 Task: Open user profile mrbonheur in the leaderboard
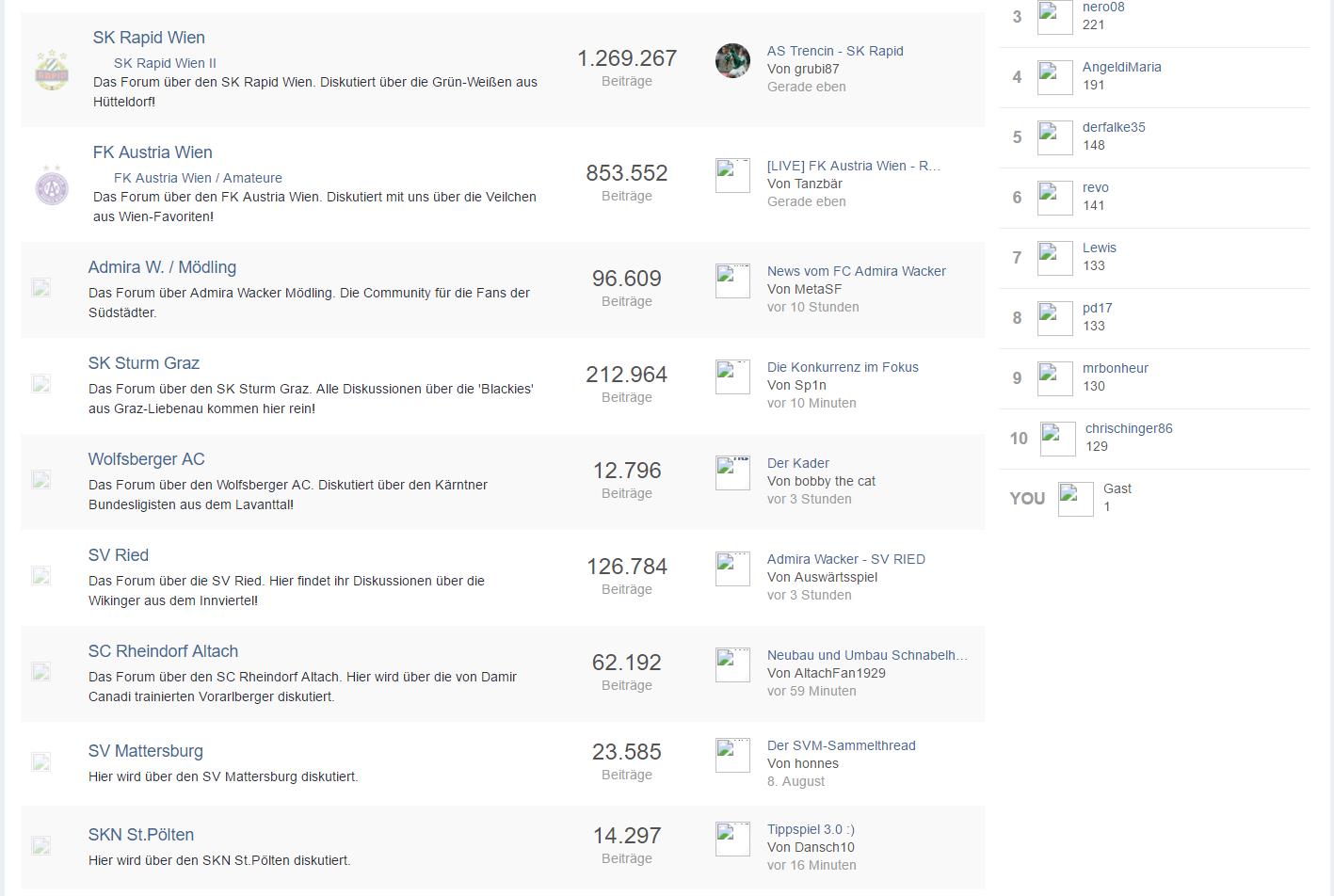1115,368
